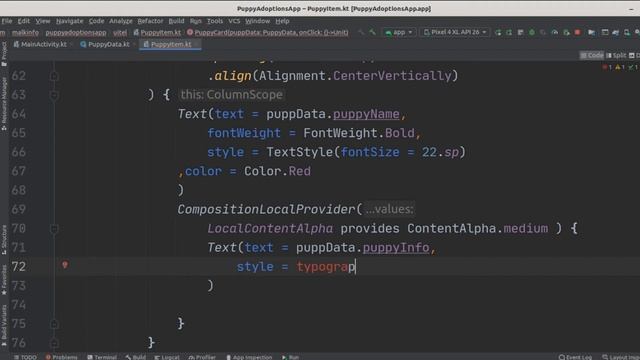
Task: Open the TODO tool window
Action: (25, 357)
